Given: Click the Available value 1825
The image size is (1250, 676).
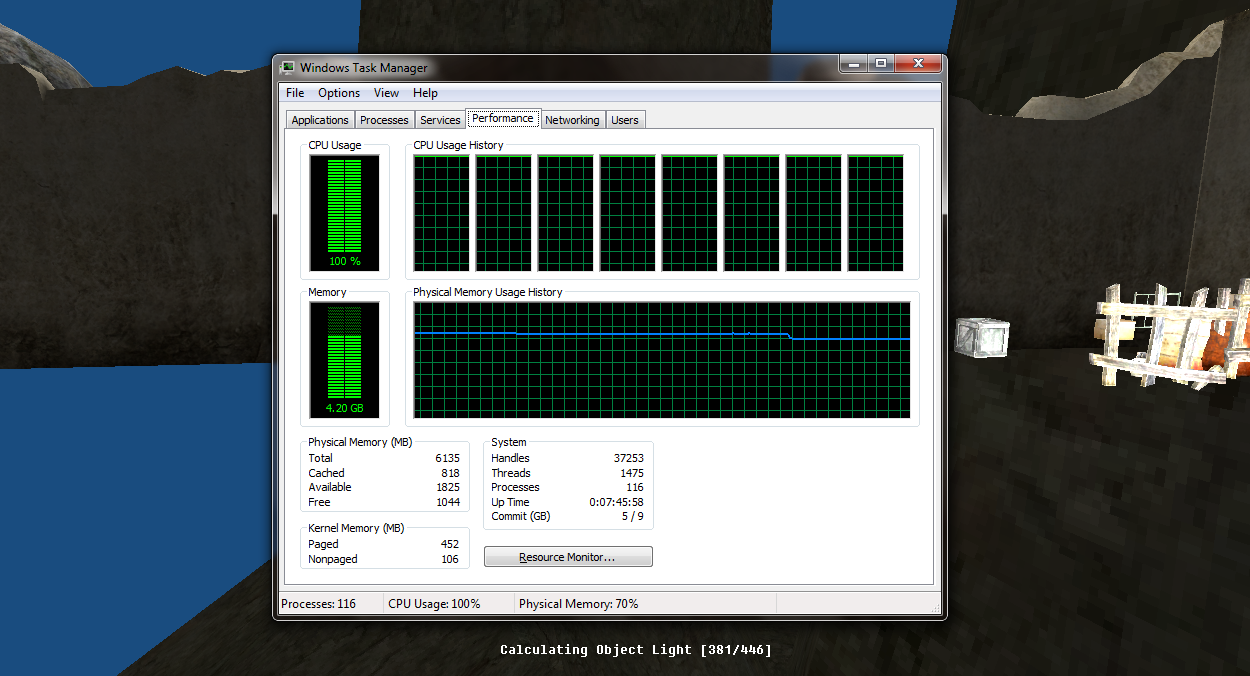Looking at the screenshot, I should click(448, 487).
